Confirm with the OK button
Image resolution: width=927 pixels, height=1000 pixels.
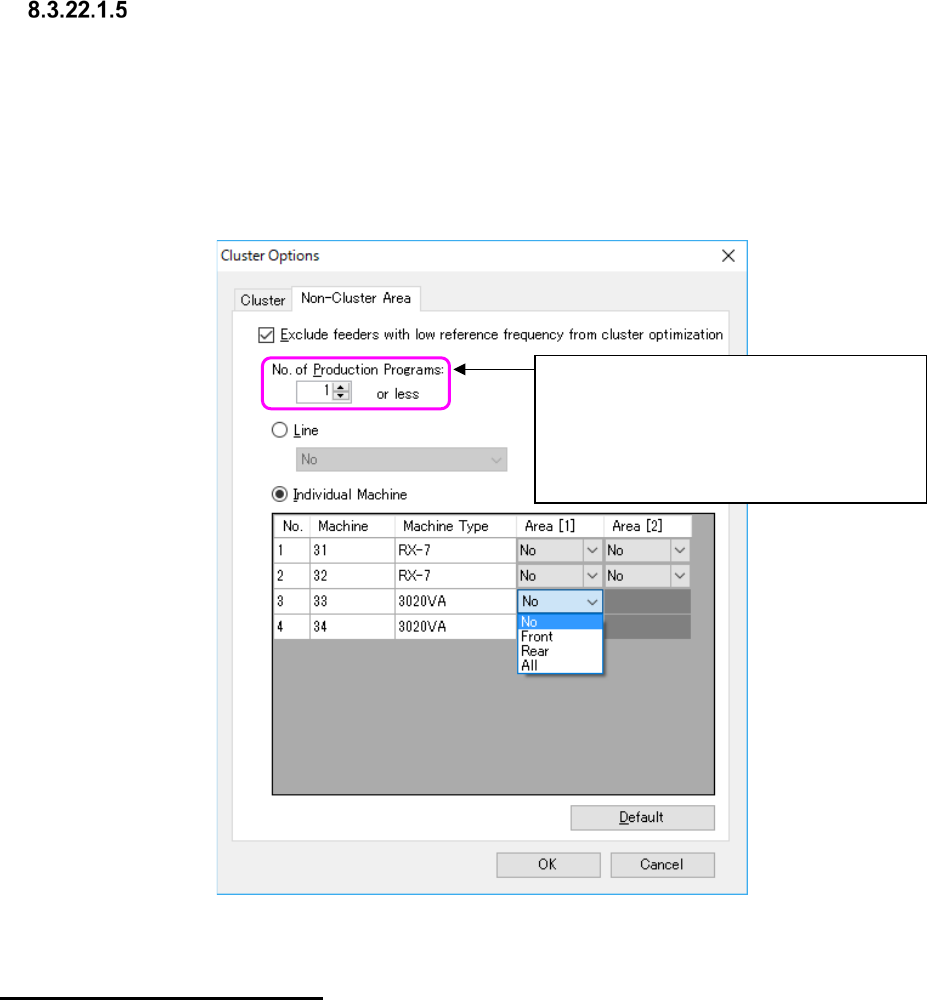pyautogui.click(x=548, y=865)
